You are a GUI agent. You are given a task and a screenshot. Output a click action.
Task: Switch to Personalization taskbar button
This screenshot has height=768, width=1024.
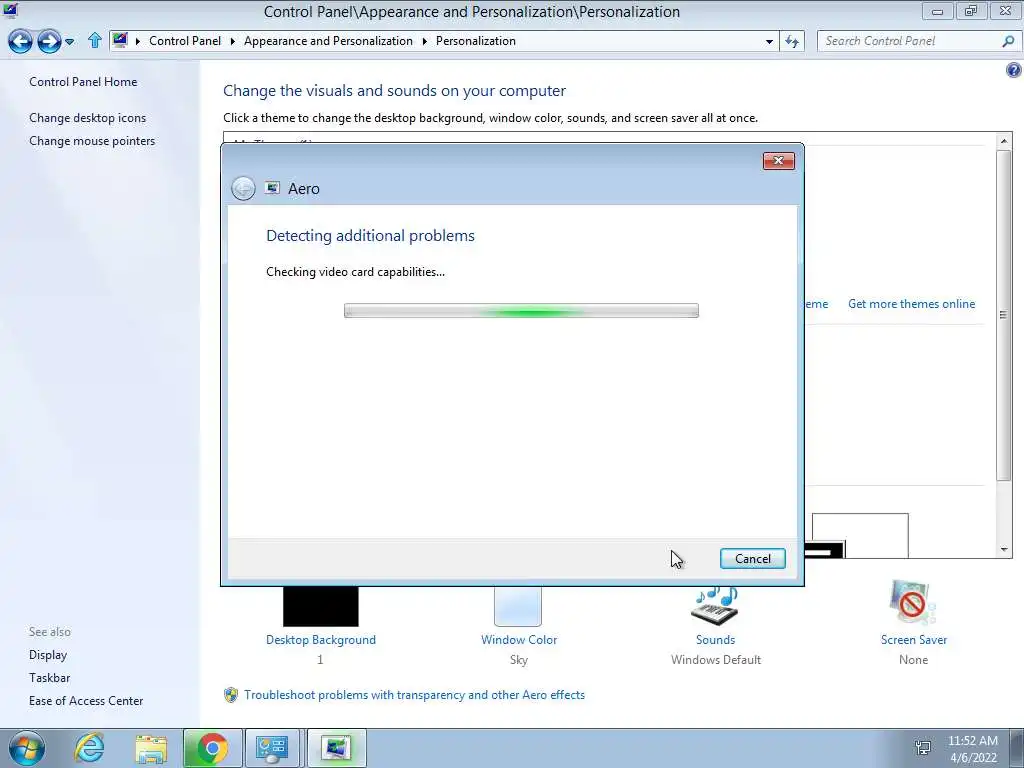336,748
